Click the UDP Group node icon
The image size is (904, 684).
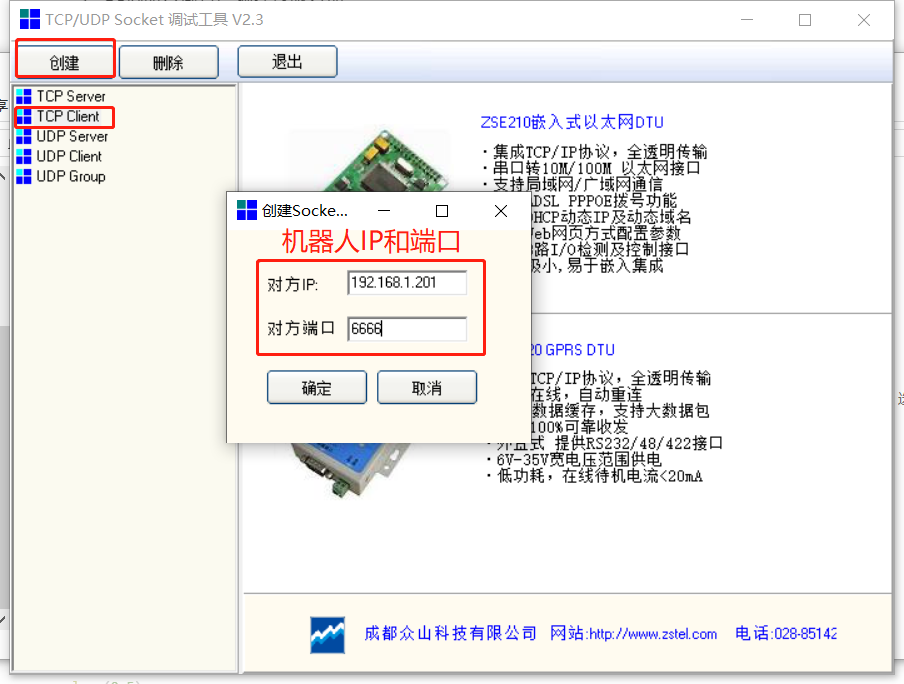[24, 176]
